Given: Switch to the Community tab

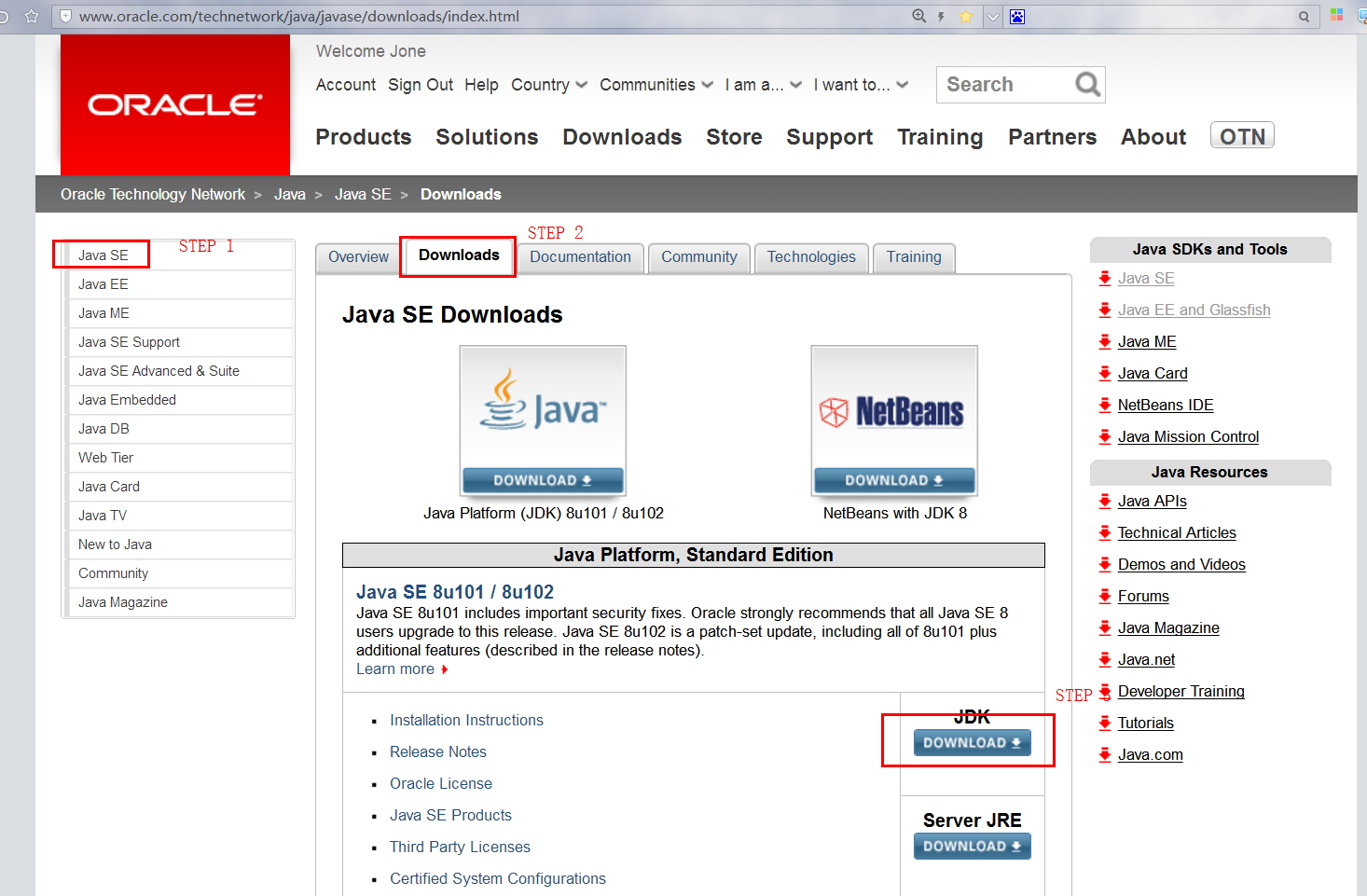Looking at the screenshot, I should [x=699, y=257].
